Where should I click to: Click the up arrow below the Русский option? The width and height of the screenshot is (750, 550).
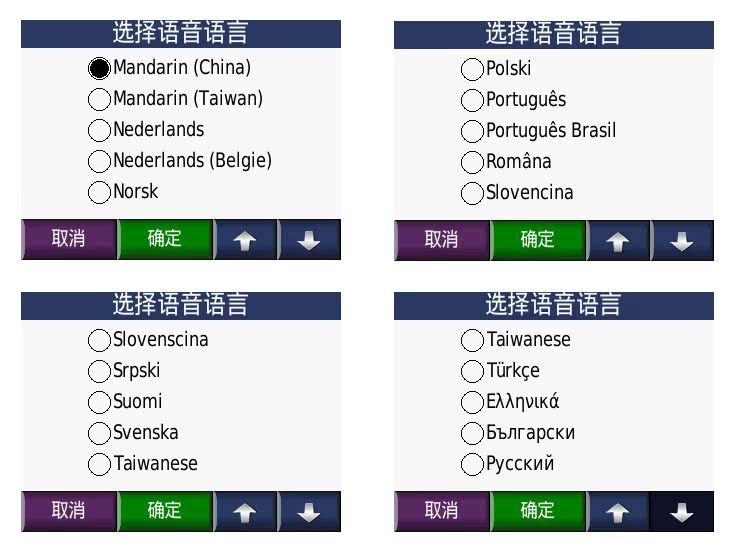pos(617,512)
